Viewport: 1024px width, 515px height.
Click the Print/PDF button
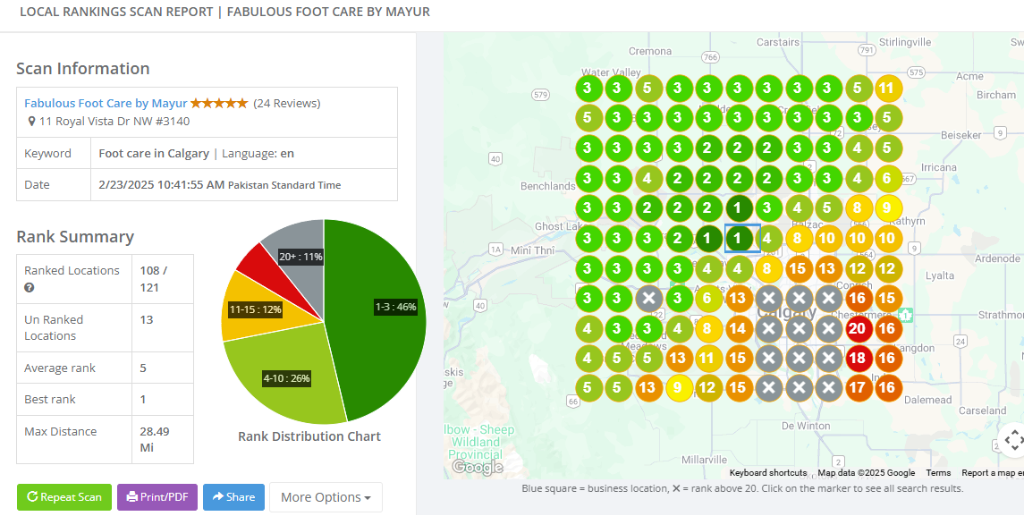pos(157,497)
